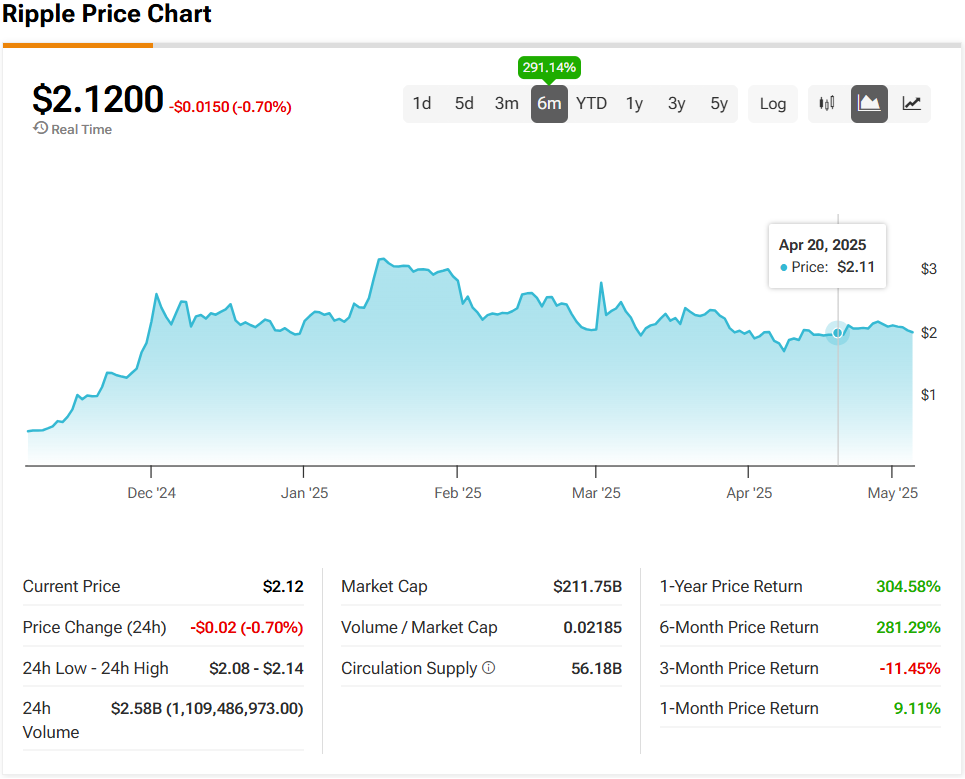Click the Jan '25 axis label
The image size is (965, 779).
[304, 493]
